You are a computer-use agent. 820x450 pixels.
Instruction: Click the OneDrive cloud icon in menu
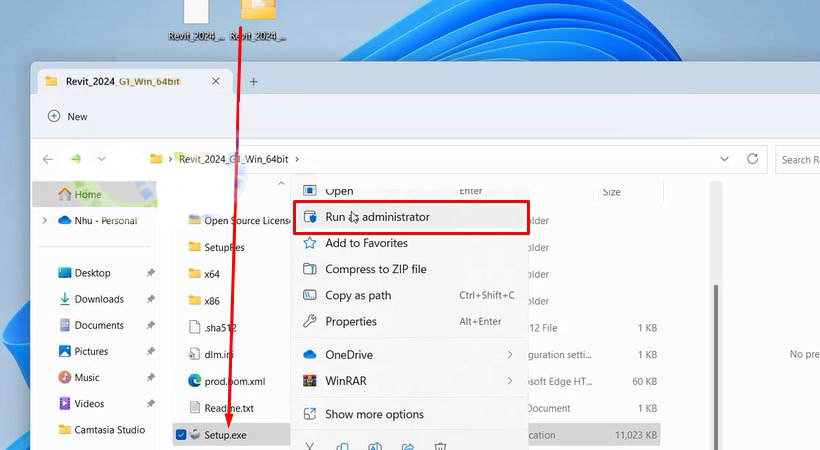pyautogui.click(x=310, y=355)
